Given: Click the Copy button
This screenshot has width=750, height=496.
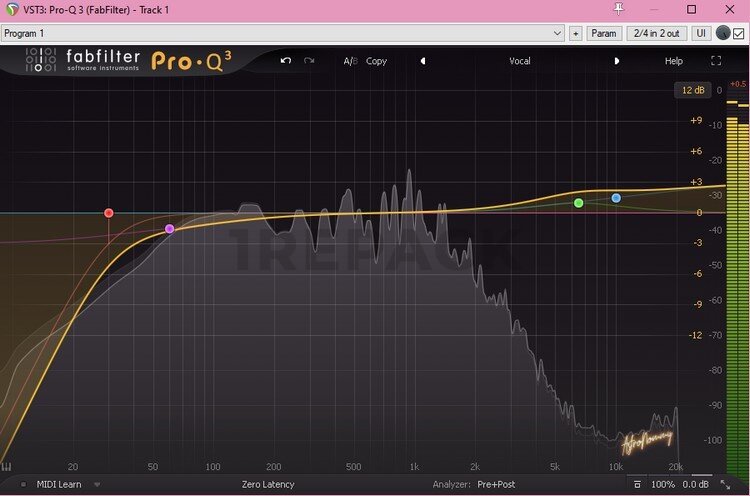Looking at the screenshot, I should pos(376,61).
